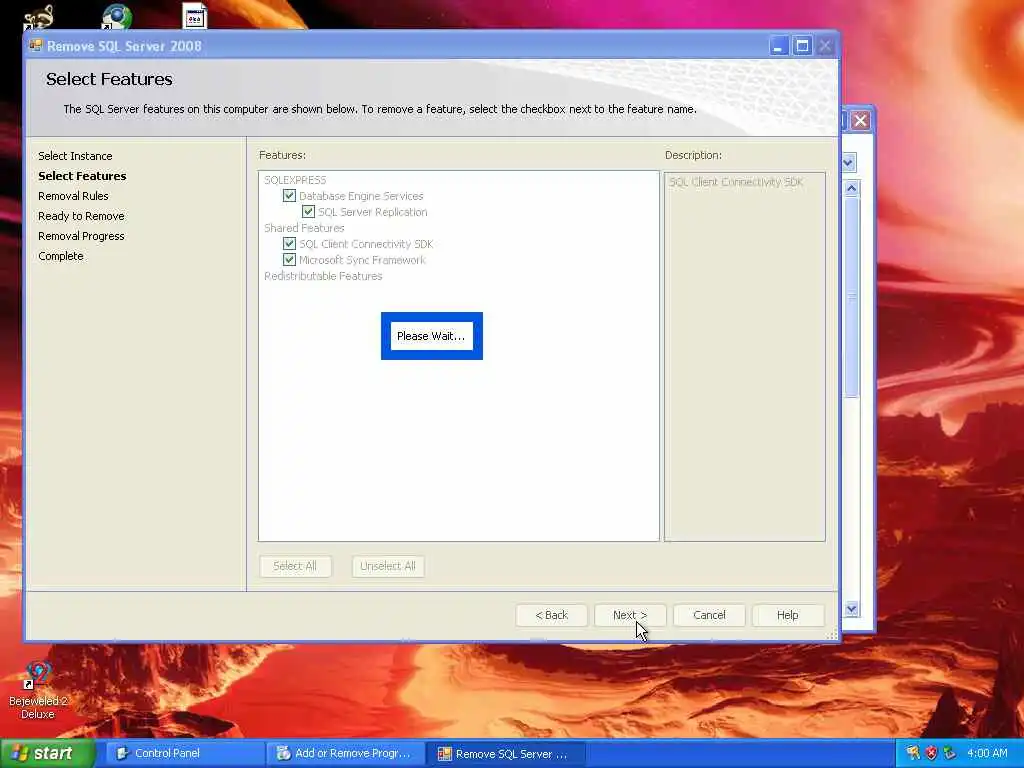Switch to Add or Remove Programs taskbar button
The height and width of the screenshot is (768, 1024).
[x=344, y=753]
